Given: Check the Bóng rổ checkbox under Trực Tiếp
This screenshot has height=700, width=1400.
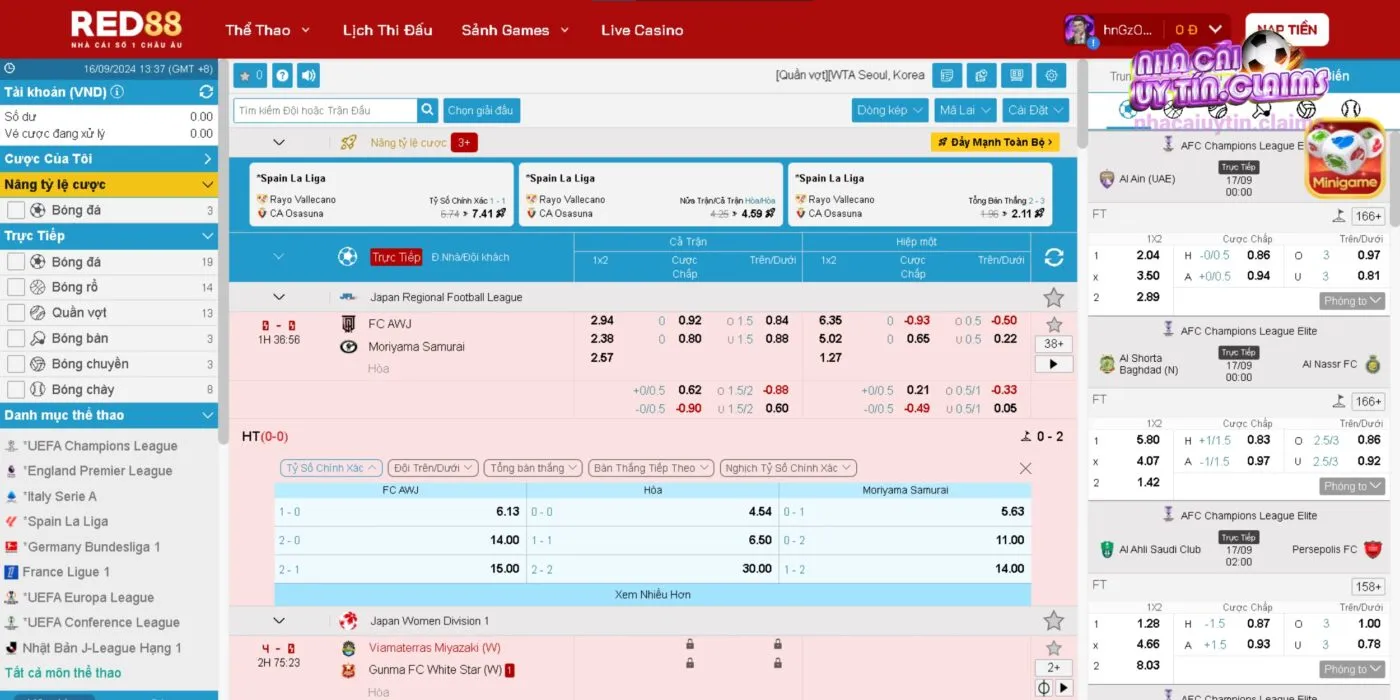Looking at the screenshot, I should pyautogui.click(x=16, y=287).
